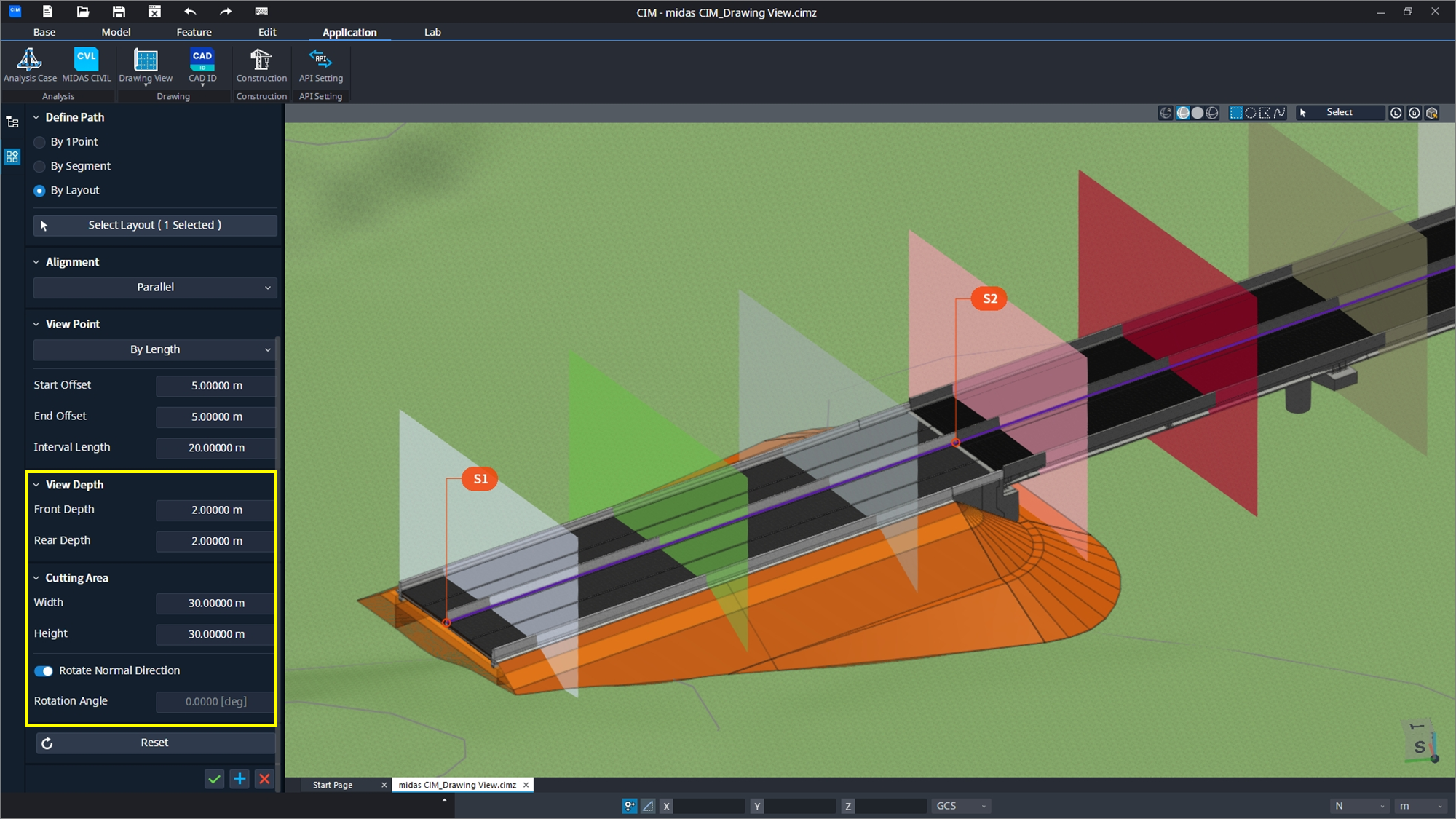Open the Parallel alignment dropdown
The height and width of the screenshot is (819, 1456).
(x=155, y=288)
